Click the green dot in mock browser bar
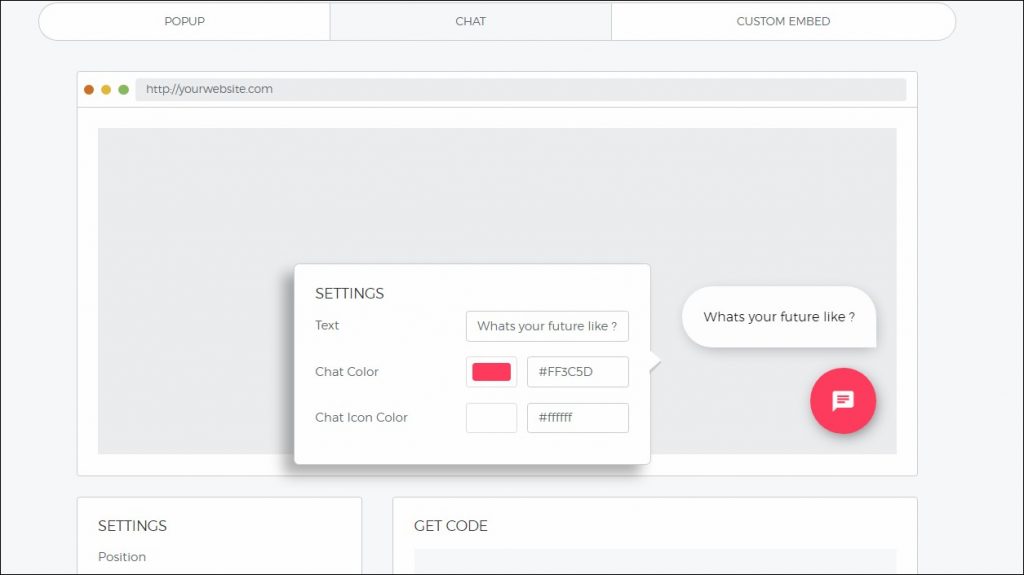This screenshot has width=1024, height=575. pyautogui.click(x=123, y=89)
